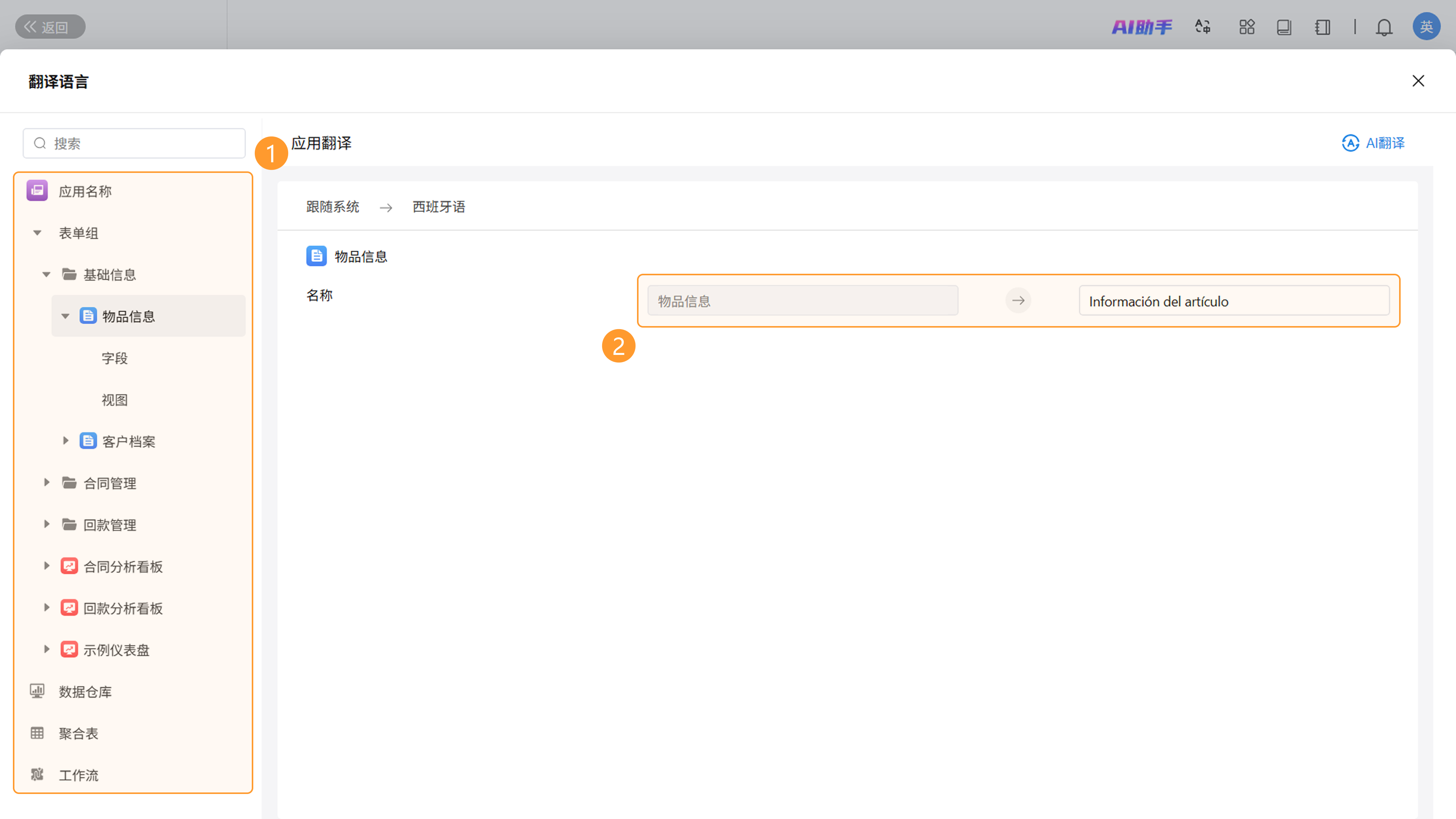Click the Spanish translation input field
1456x819 pixels.
click(x=1233, y=301)
